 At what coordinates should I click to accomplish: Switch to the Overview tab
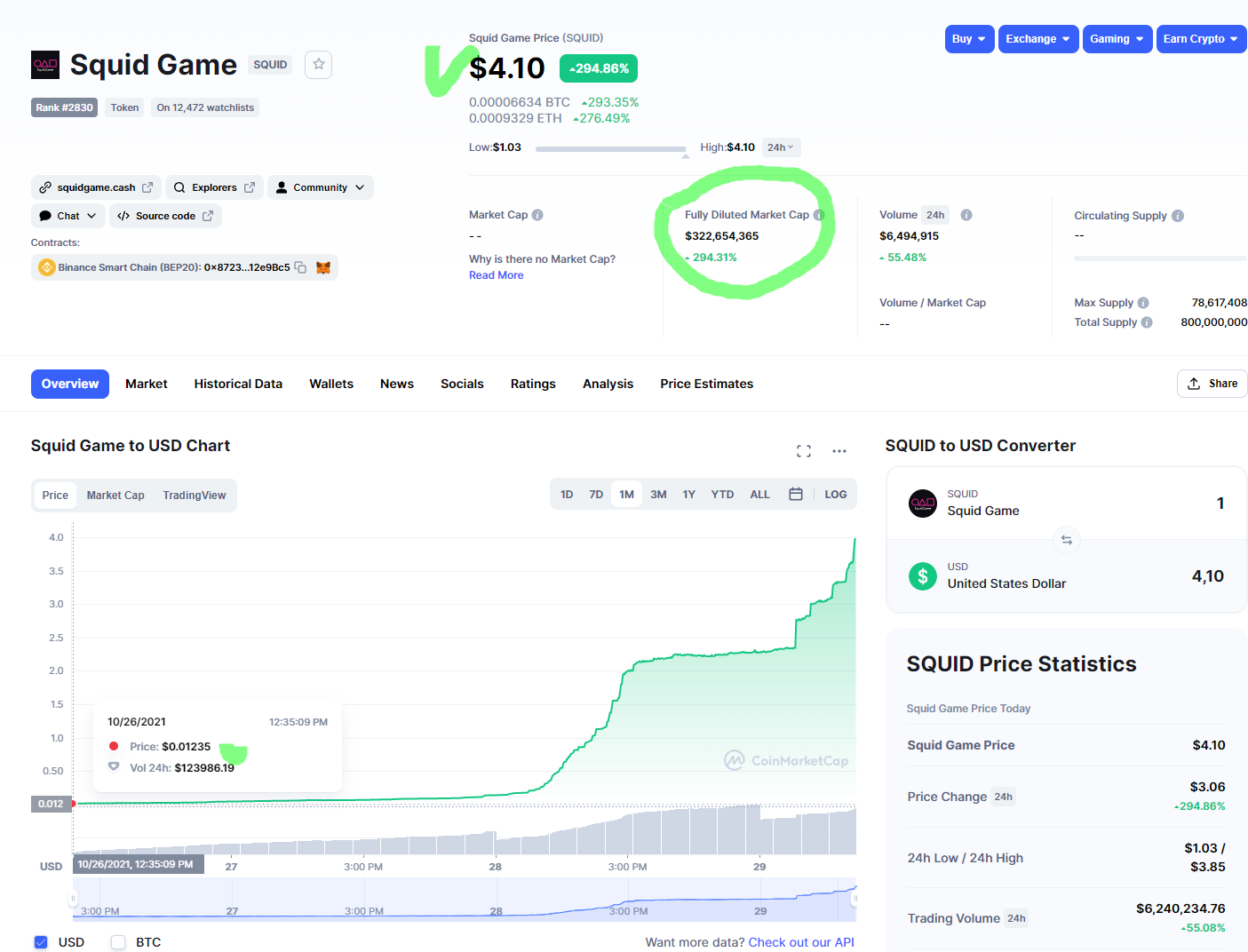point(70,384)
